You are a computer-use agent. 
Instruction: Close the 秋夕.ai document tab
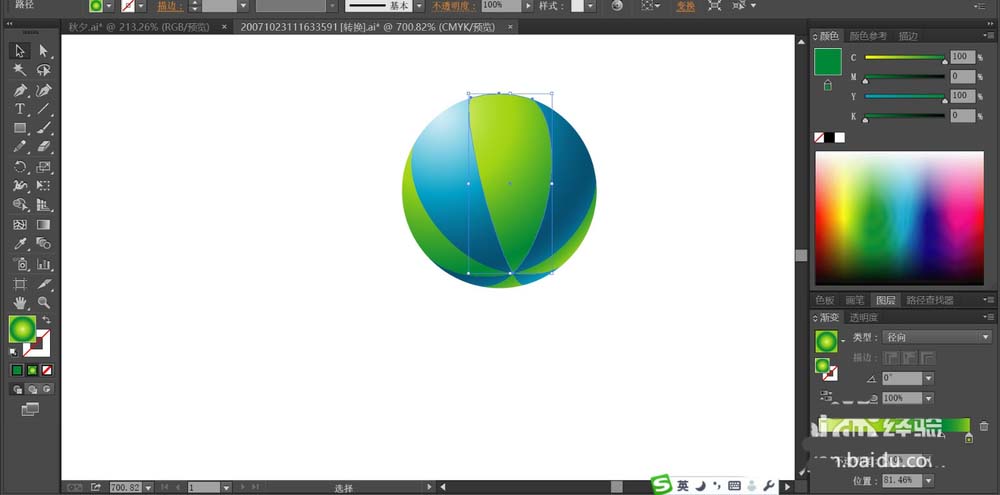(224, 27)
